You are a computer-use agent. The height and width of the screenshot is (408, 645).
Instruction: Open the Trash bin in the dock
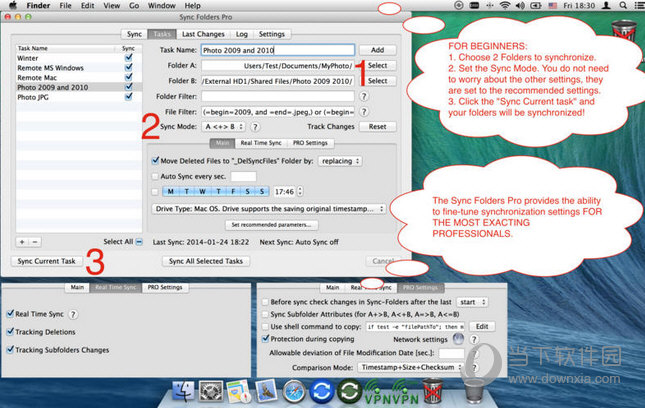474,390
